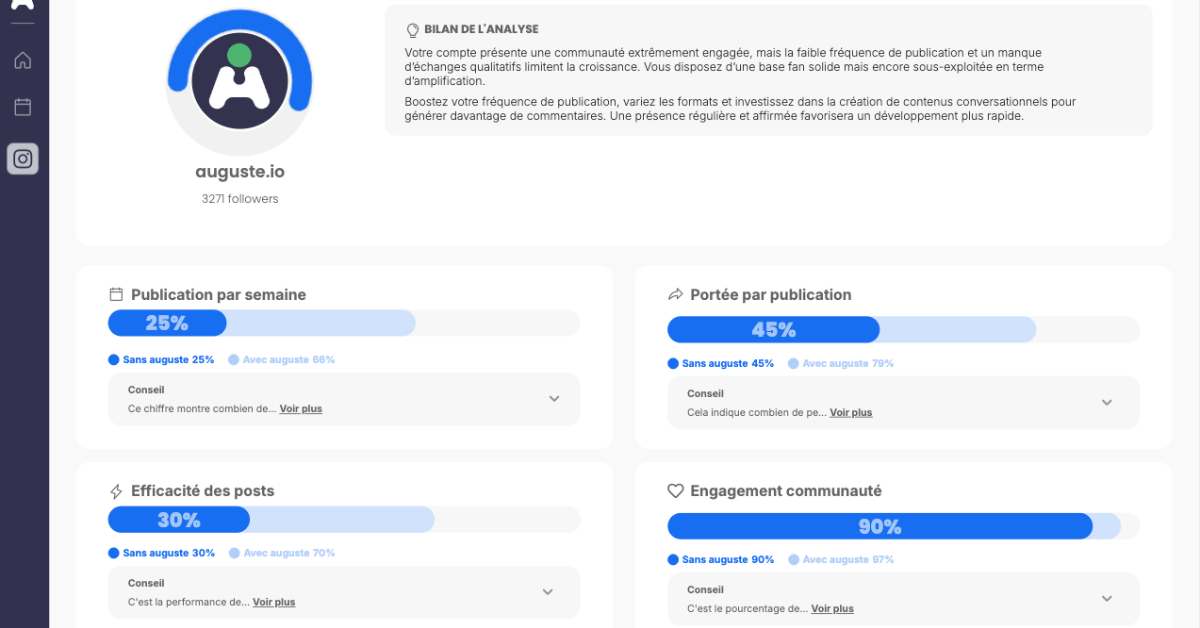The image size is (1200, 628).
Task: Click the lightning icon beside Efficacité des posts
Action: (116, 492)
